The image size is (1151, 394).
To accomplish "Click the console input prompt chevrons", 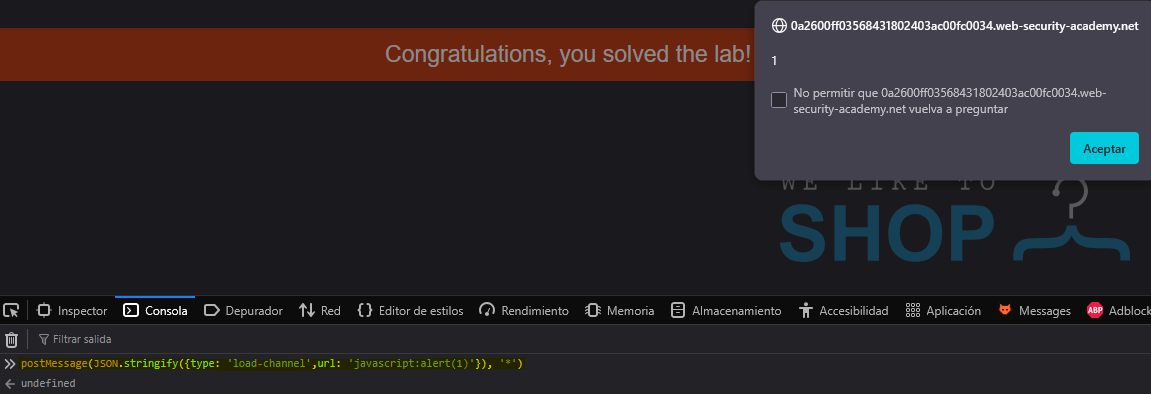I will pos(10,363).
